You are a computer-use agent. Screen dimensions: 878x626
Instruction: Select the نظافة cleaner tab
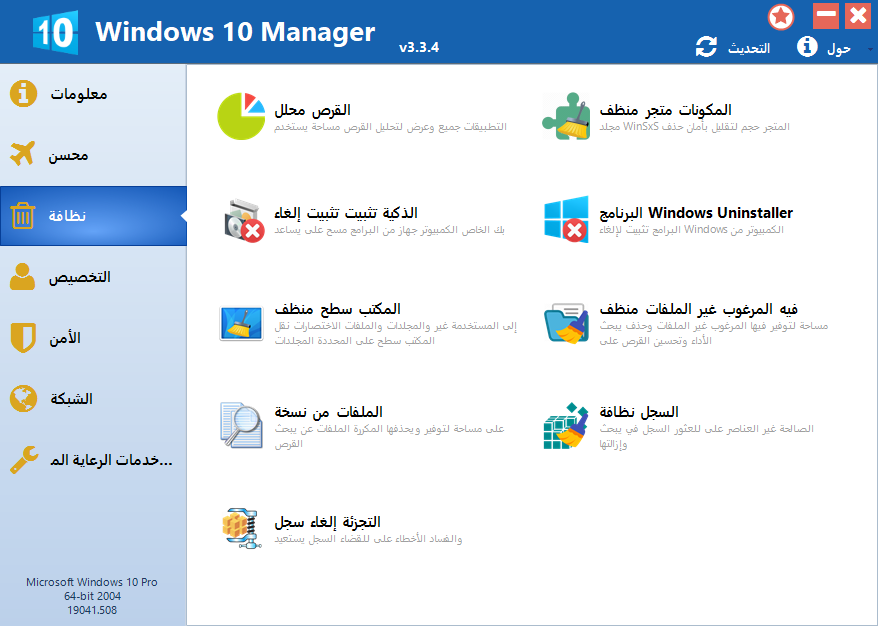point(93,216)
